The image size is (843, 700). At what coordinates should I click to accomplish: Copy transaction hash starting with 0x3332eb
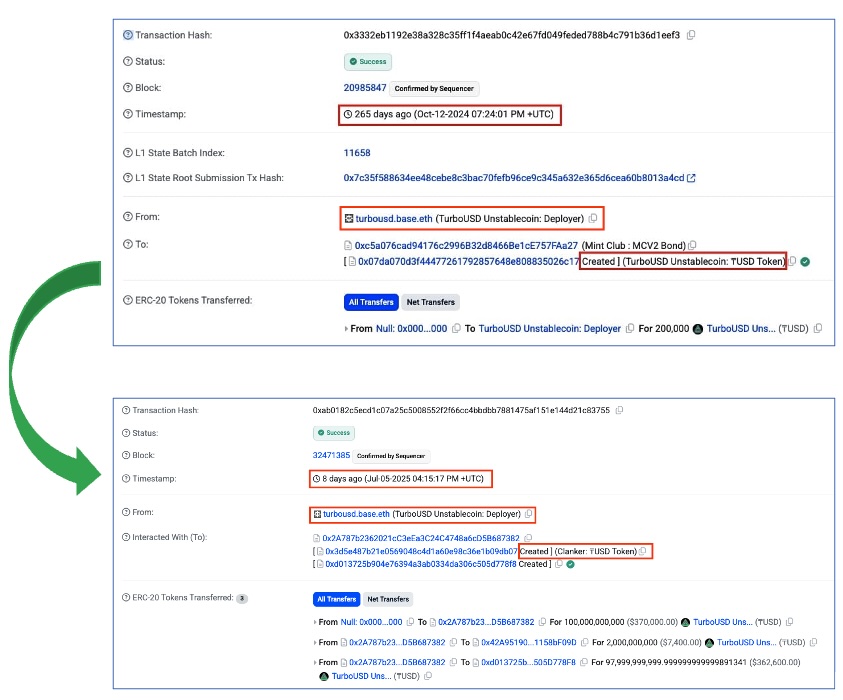tap(691, 35)
